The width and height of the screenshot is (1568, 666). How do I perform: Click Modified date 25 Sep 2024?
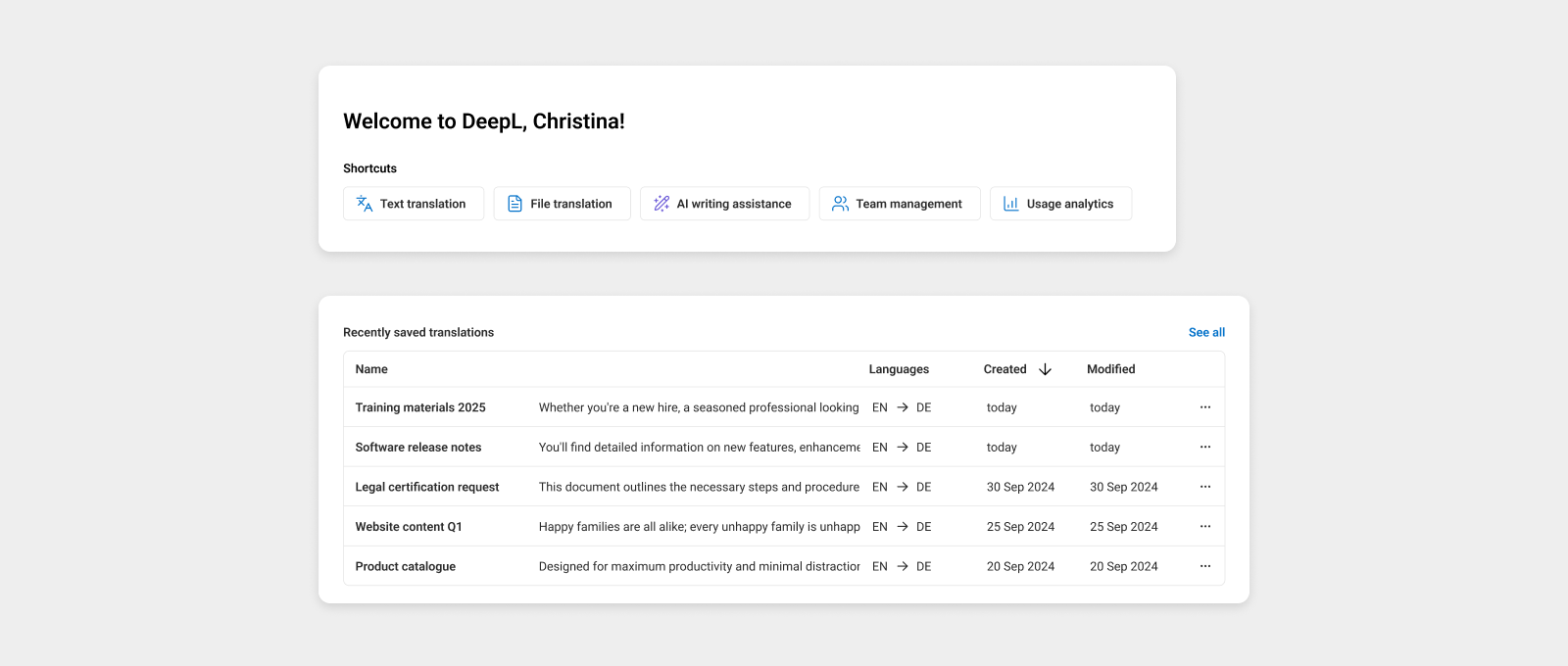pyautogui.click(x=1124, y=526)
